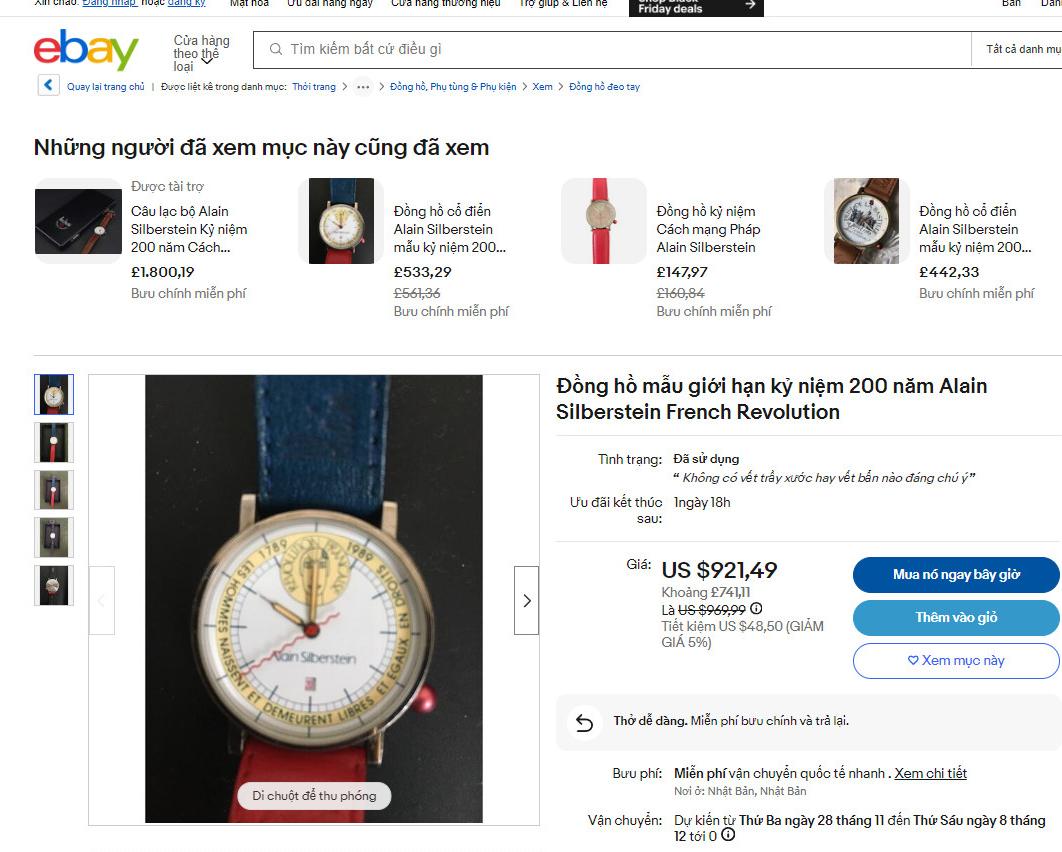Open the £147,97 red strap watch listing
This screenshot has width=1062, height=852.
(x=708, y=229)
